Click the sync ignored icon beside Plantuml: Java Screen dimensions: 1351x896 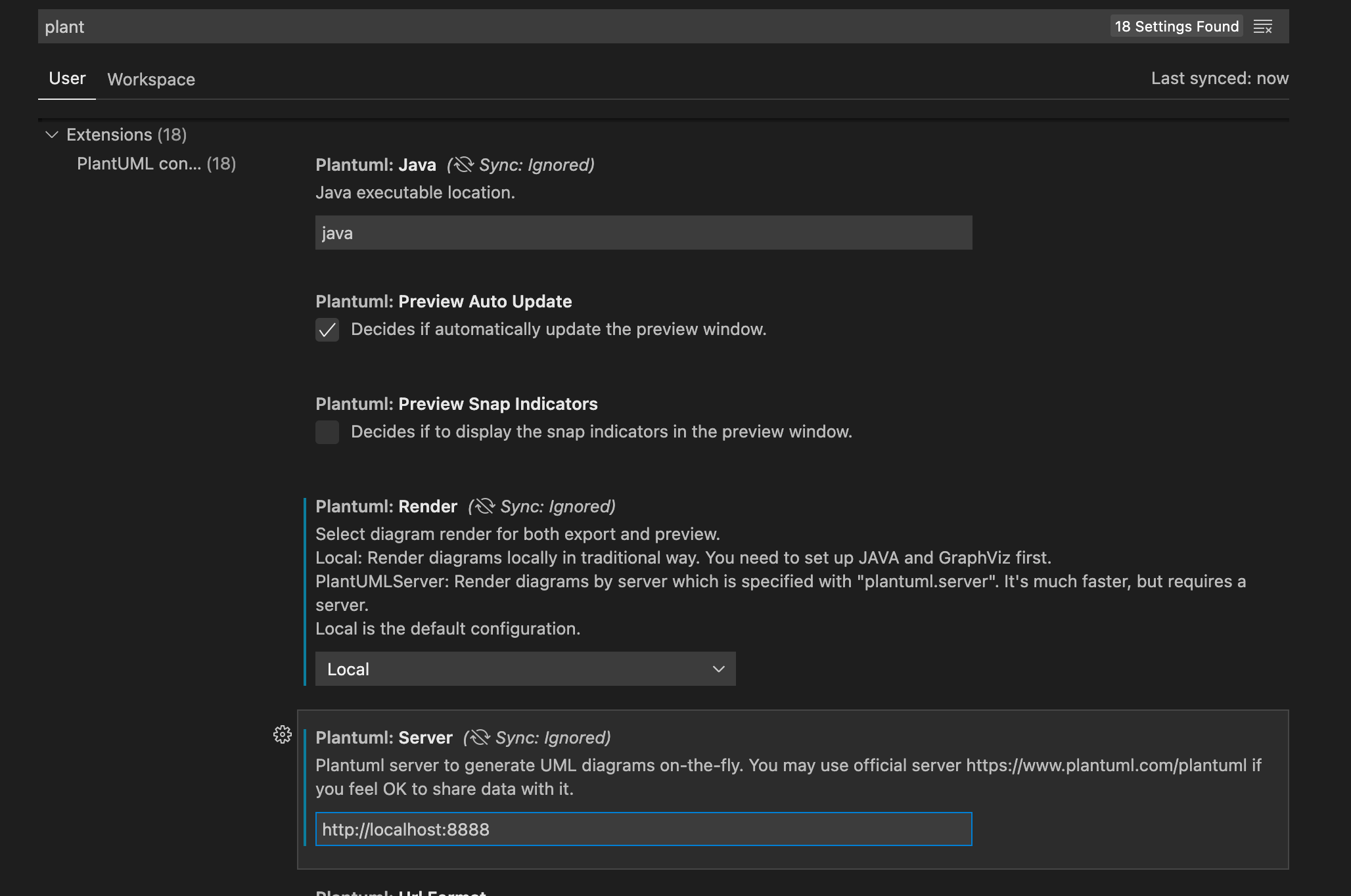coord(463,164)
